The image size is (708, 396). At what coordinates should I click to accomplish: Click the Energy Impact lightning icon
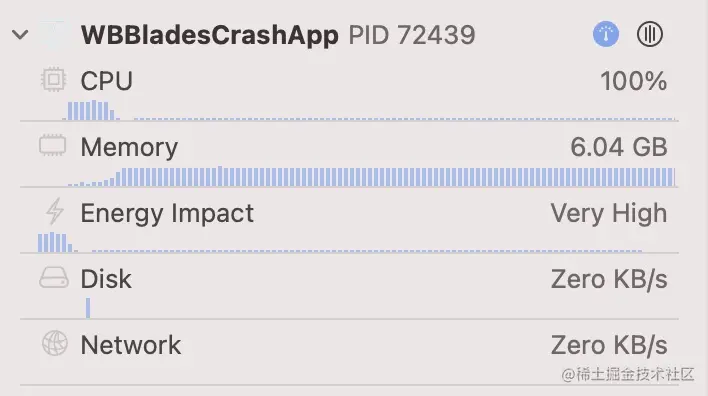point(55,211)
